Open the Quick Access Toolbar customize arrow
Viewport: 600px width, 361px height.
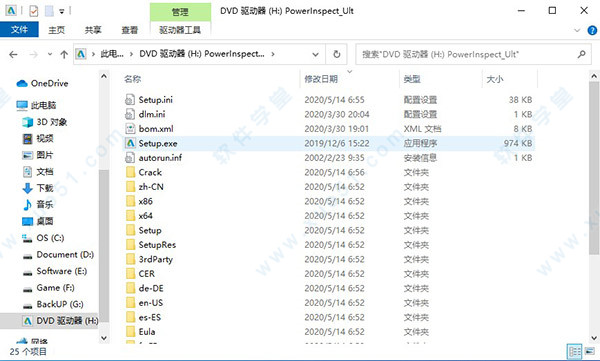coord(62,11)
